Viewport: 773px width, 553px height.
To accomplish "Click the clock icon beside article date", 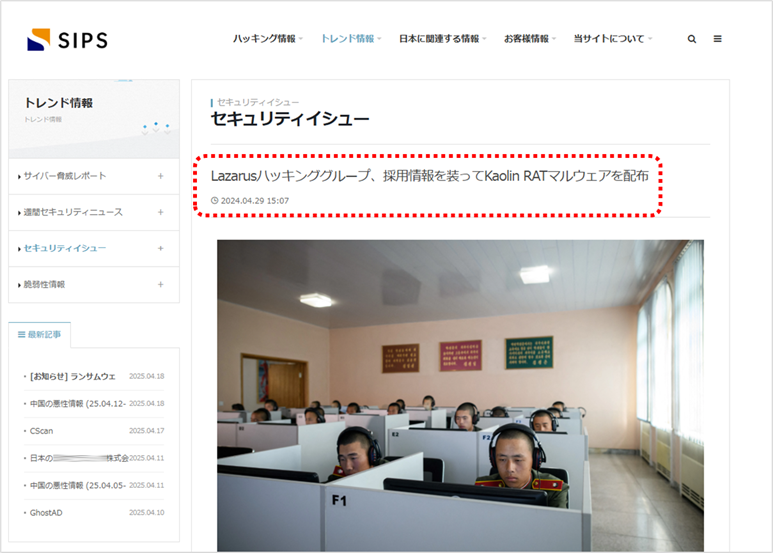I will pos(214,201).
